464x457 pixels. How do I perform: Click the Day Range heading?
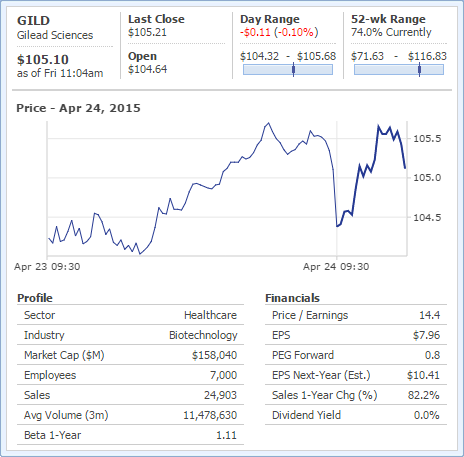coord(270,19)
